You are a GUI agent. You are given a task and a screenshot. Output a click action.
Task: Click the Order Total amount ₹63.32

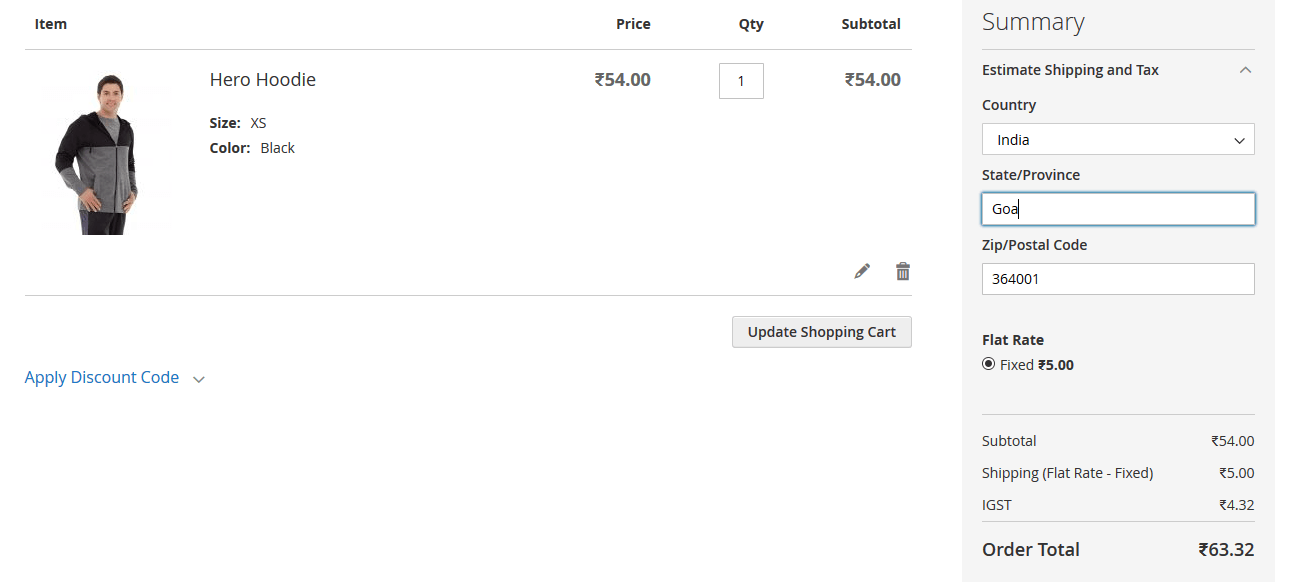pyautogui.click(x=1226, y=550)
